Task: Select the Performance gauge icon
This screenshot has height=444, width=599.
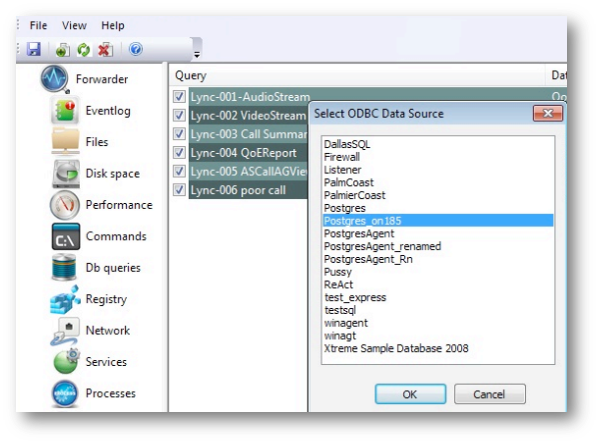Action: [65, 205]
